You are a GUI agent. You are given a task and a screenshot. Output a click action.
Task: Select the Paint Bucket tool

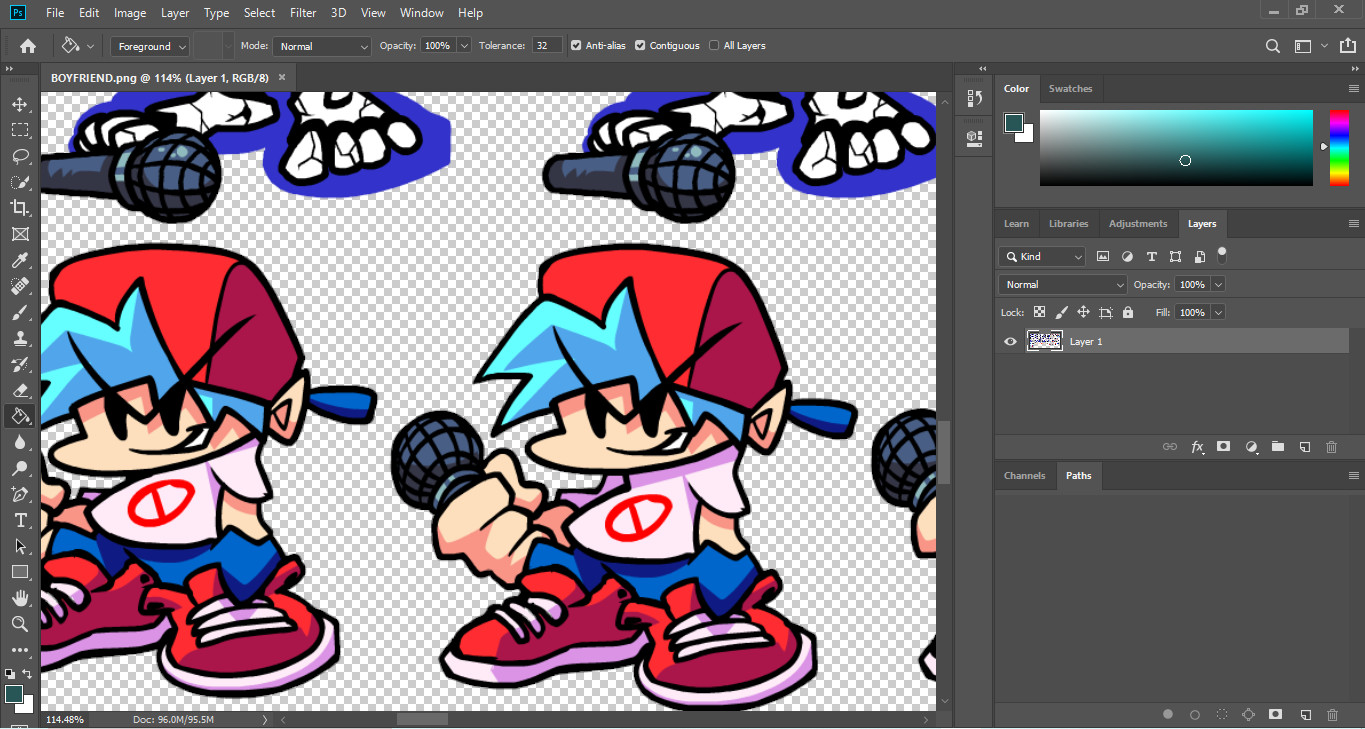pyautogui.click(x=20, y=416)
